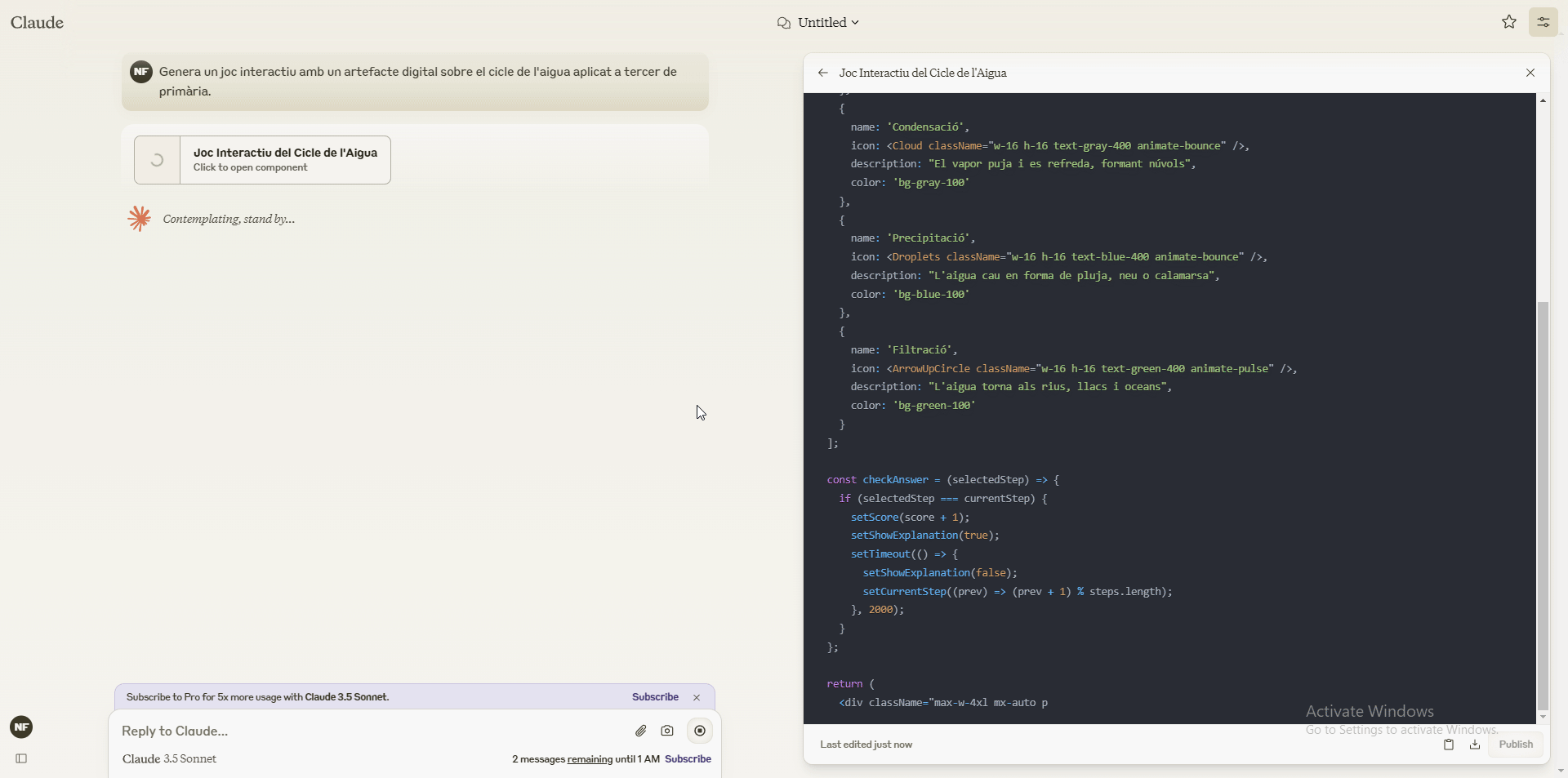Click the code panel vertical scrollbar
The image size is (1568, 778).
1543,506
